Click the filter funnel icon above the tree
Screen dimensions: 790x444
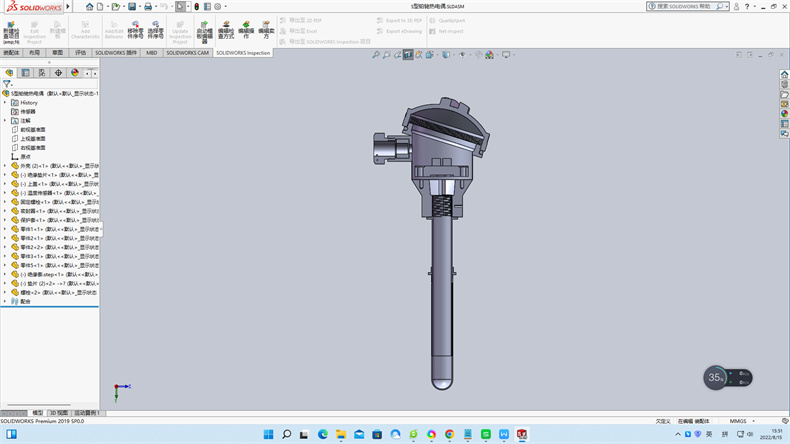pyautogui.click(x=7, y=85)
